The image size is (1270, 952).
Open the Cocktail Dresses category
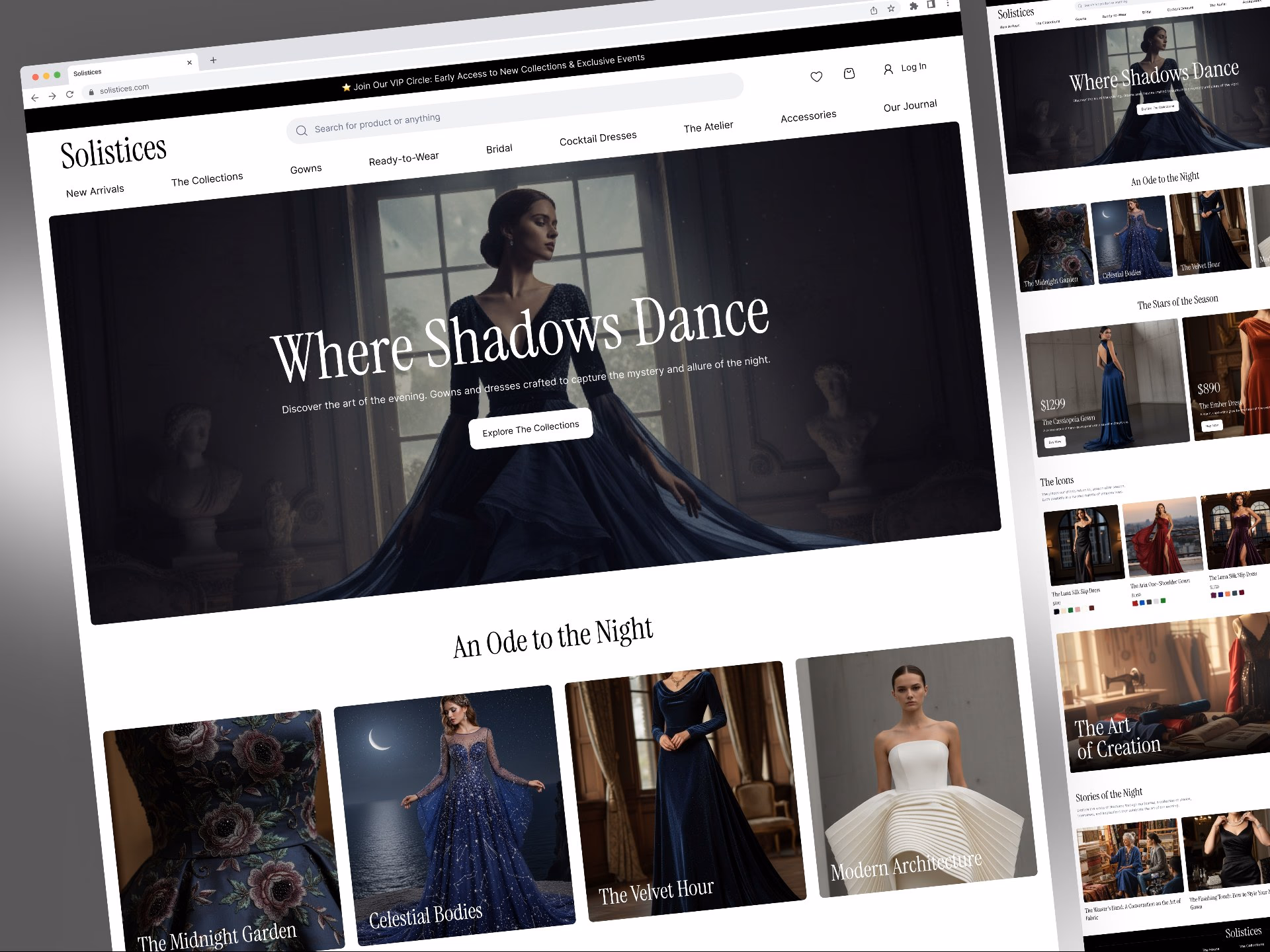(x=597, y=138)
